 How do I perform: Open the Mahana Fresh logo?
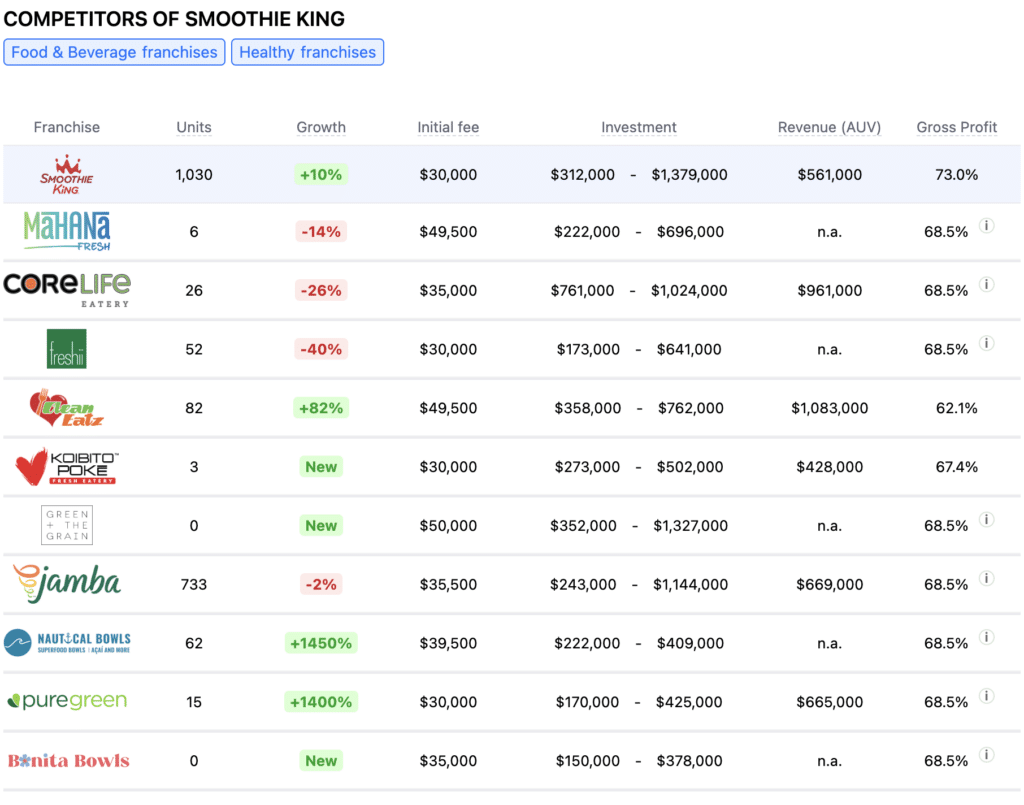(67, 231)
